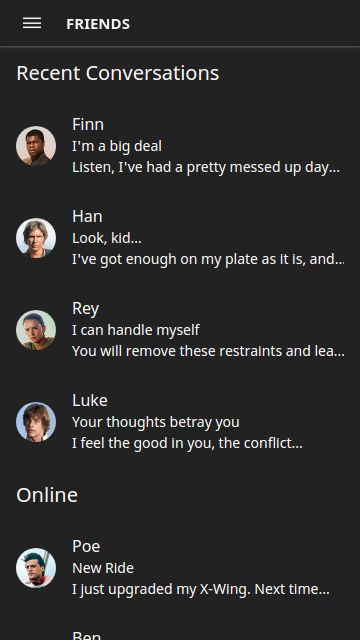Click Finn's profile avatar
This screenshot has width=360, height=640.
click(36, 146)
